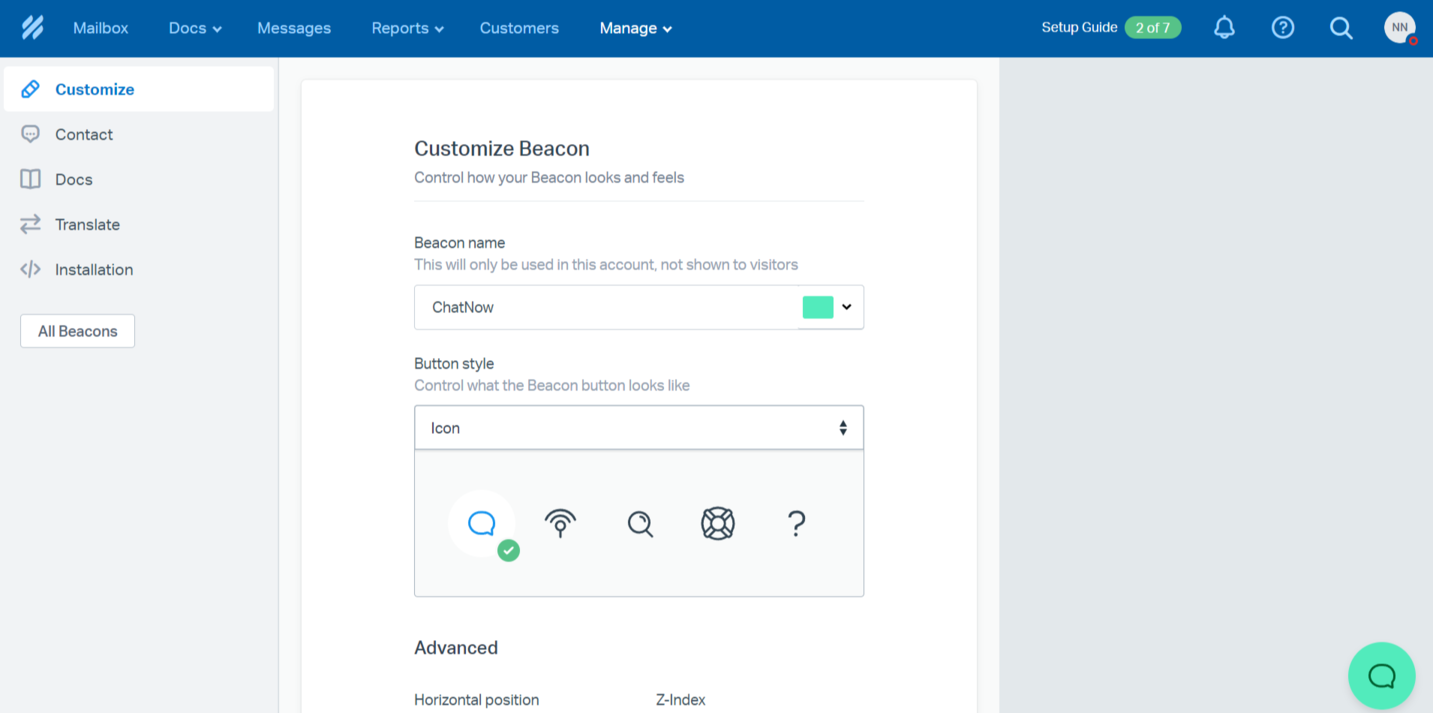
Task: Open the green Beacon chat launcher
Action: (1382, 676)
